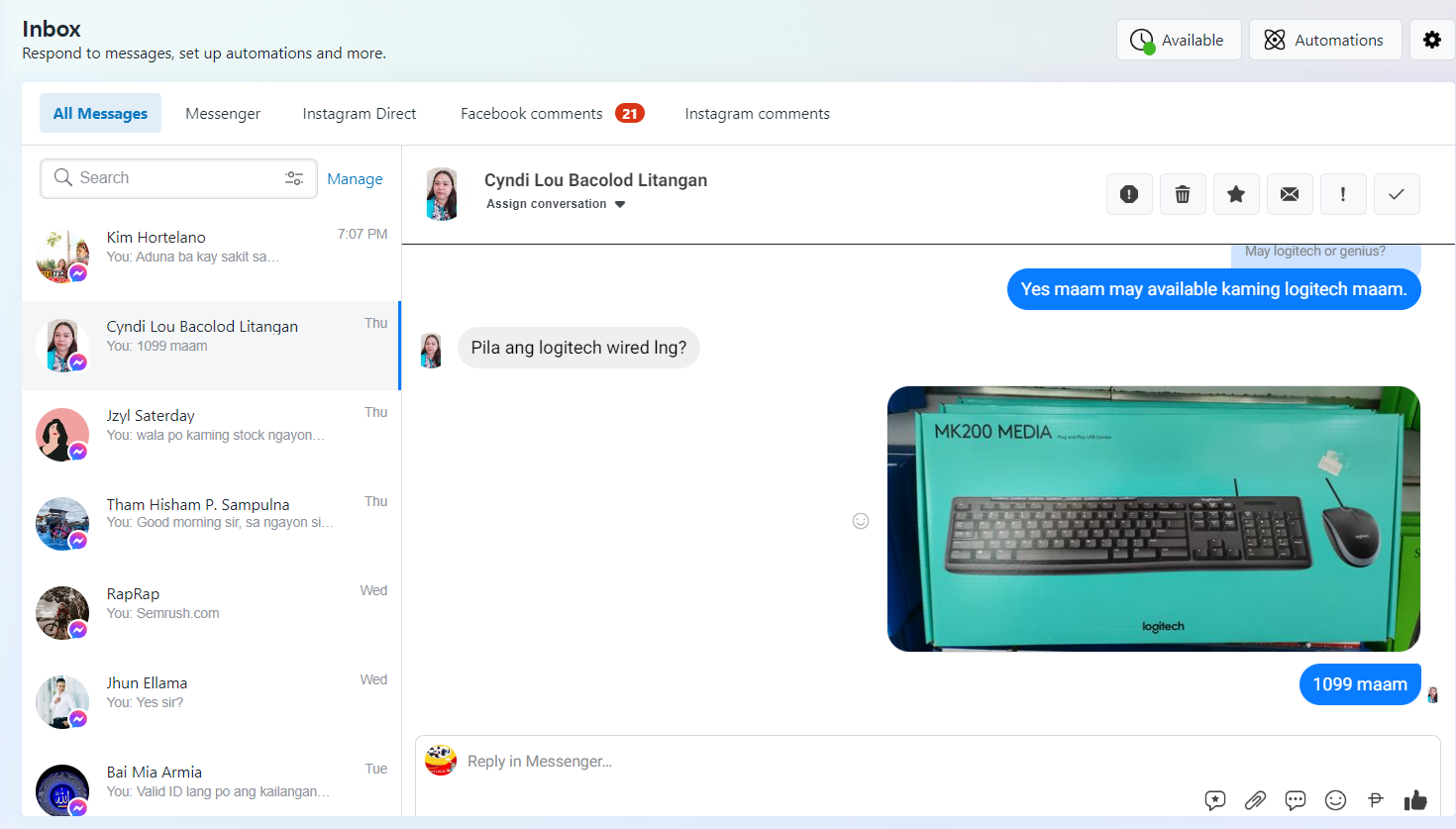The width and height of the screenshot is (1456, 829).
Task: Click sender avatar beside 'Pila ang logitech' message
Action: [x=431, y=351]
